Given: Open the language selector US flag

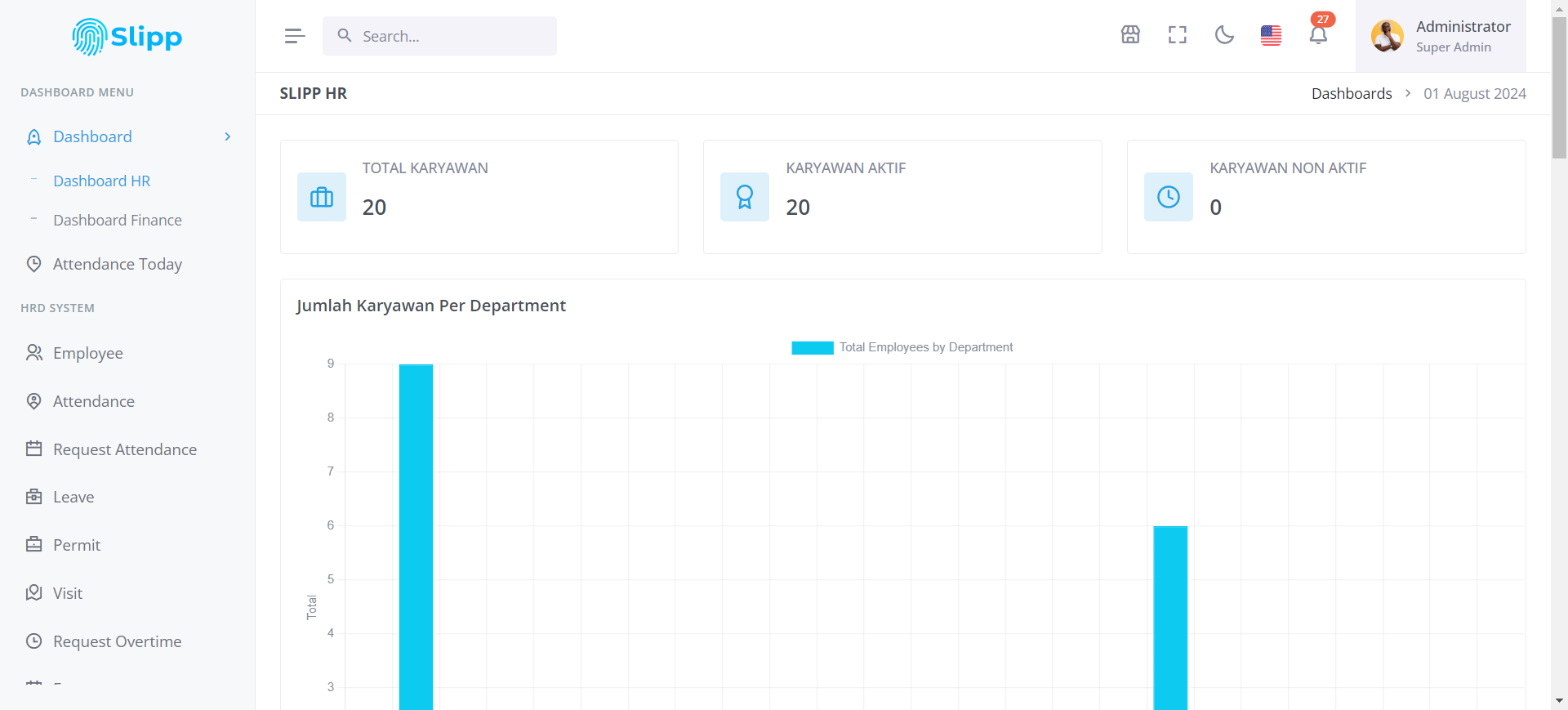Looking at the screenshot, I should [x=1271, y=35].
